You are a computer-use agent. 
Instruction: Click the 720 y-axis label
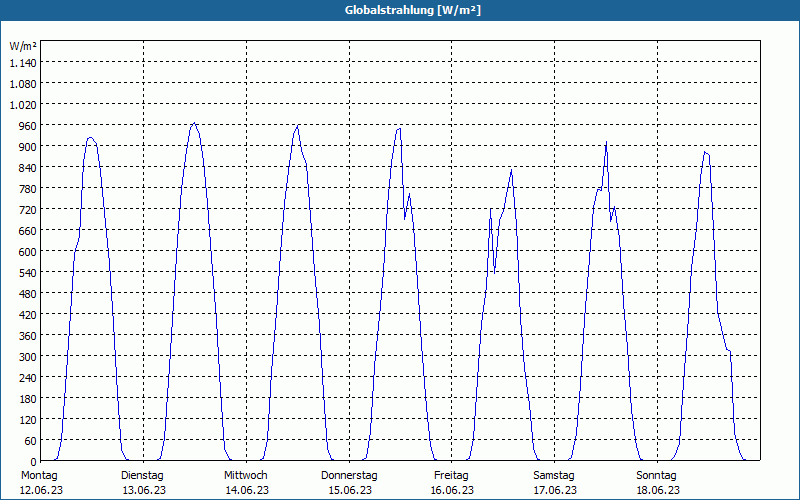tap(28, 210)
